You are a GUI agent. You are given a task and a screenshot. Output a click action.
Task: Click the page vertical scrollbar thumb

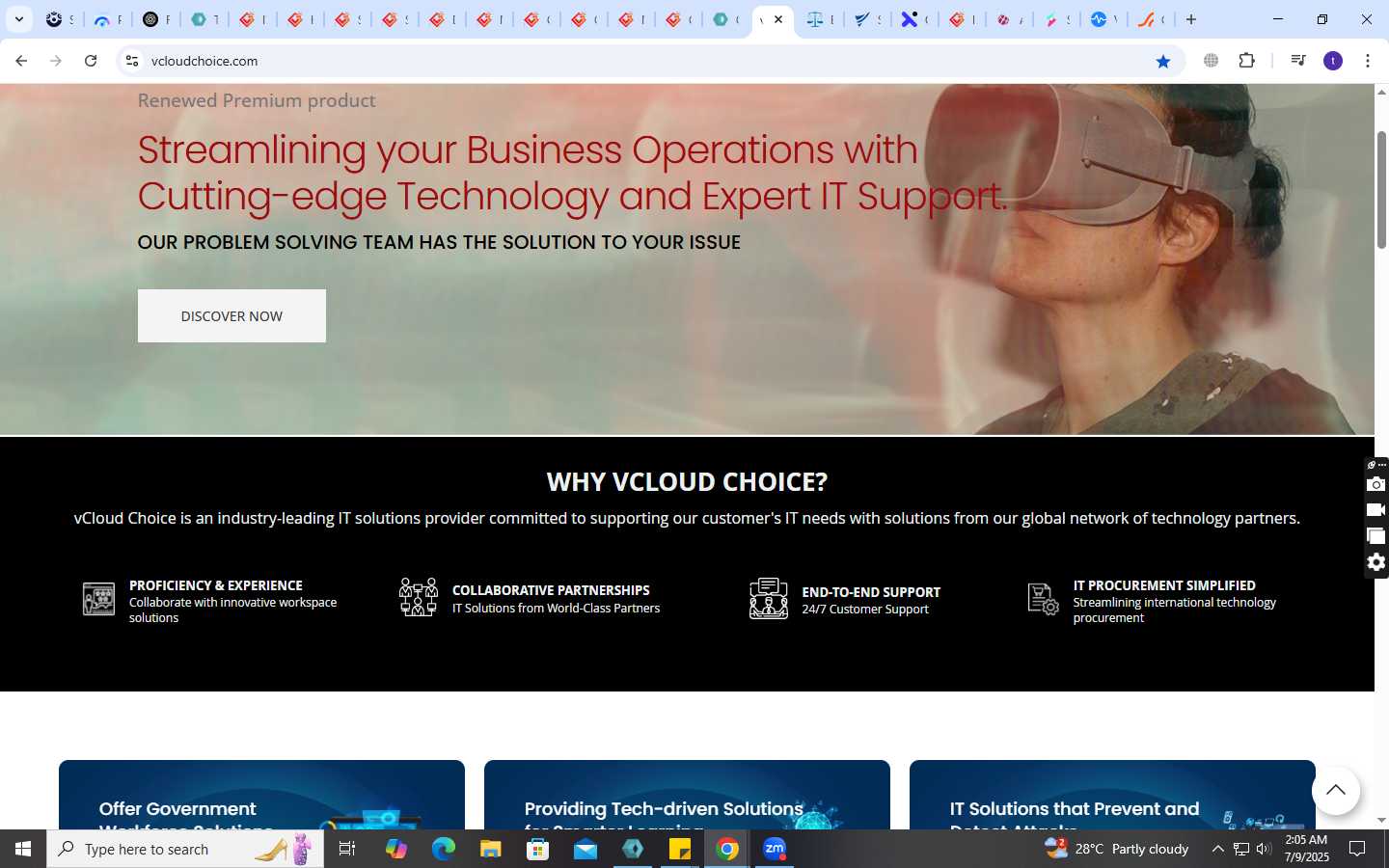click(x=1381, y=189)
